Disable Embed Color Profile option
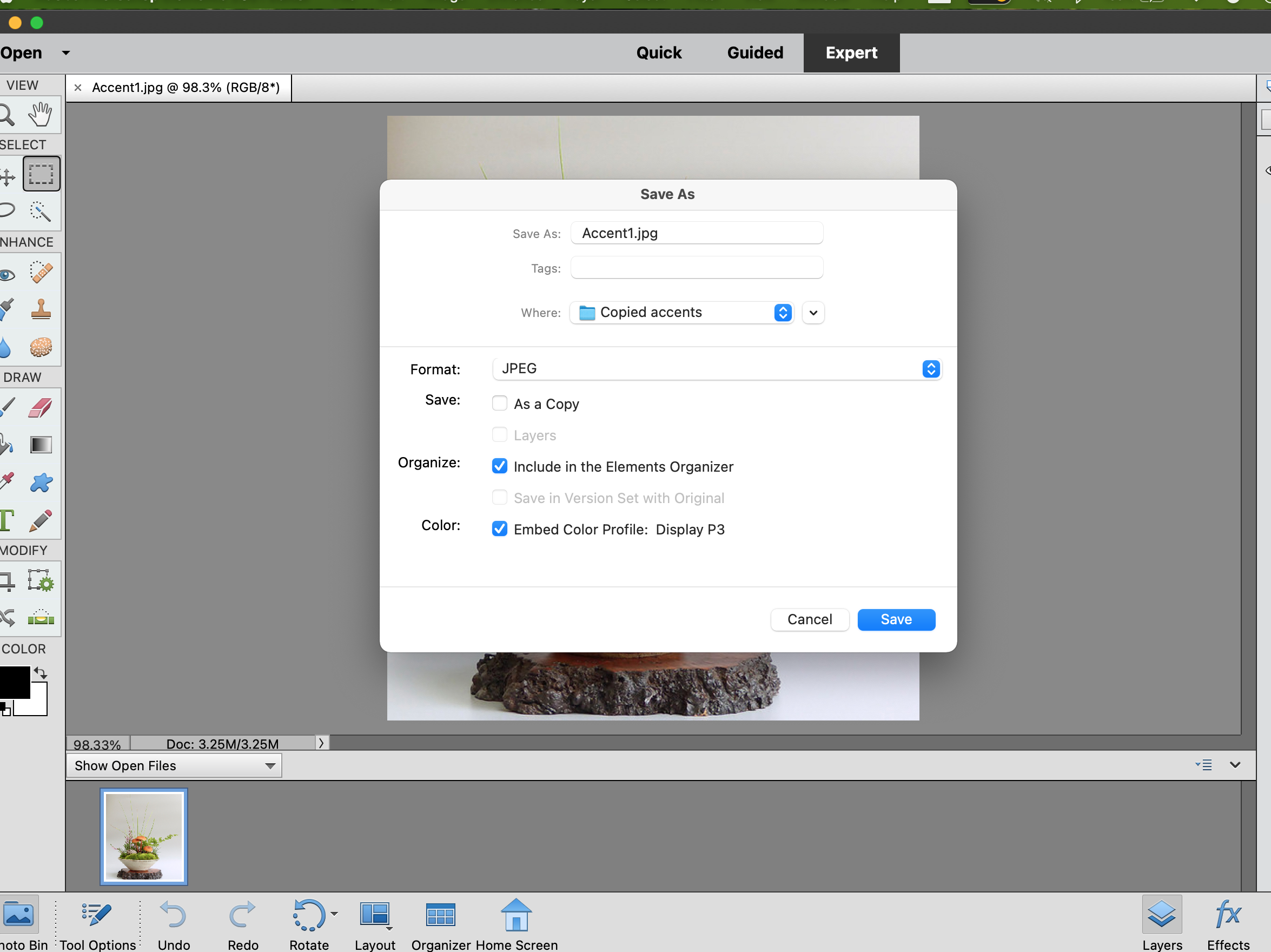The width and height of the screenshot is (1271, 952). [499, 528]
